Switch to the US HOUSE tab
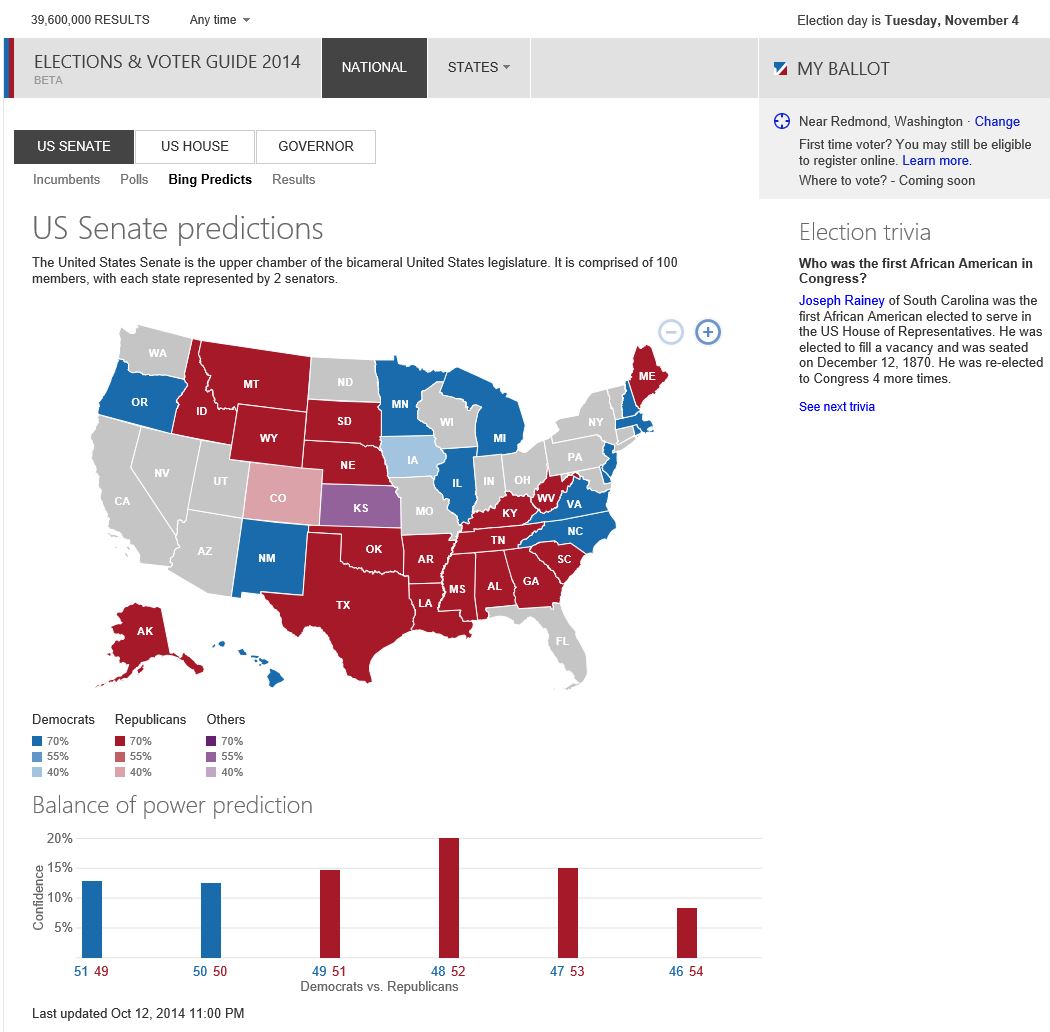Viewport: 1050px width, 1032px height. (x=195, y=147)
